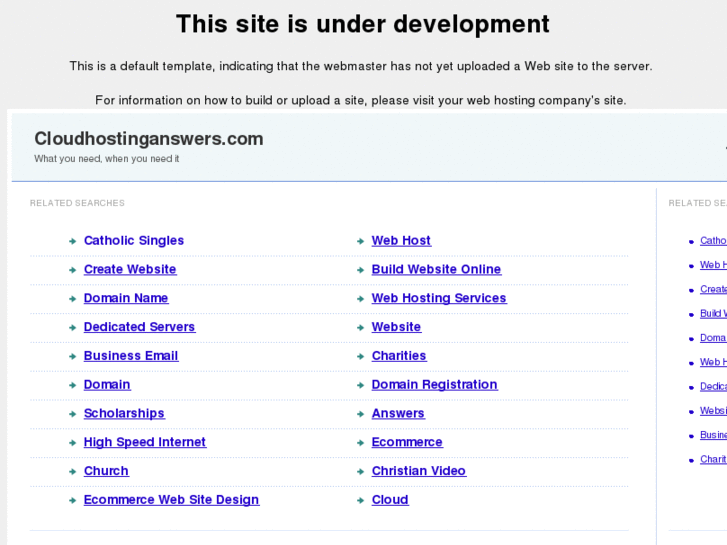Viewport: 727px width, 545px height.
Task: Click the arrow icon beside Answers
Action: (360, 414)
